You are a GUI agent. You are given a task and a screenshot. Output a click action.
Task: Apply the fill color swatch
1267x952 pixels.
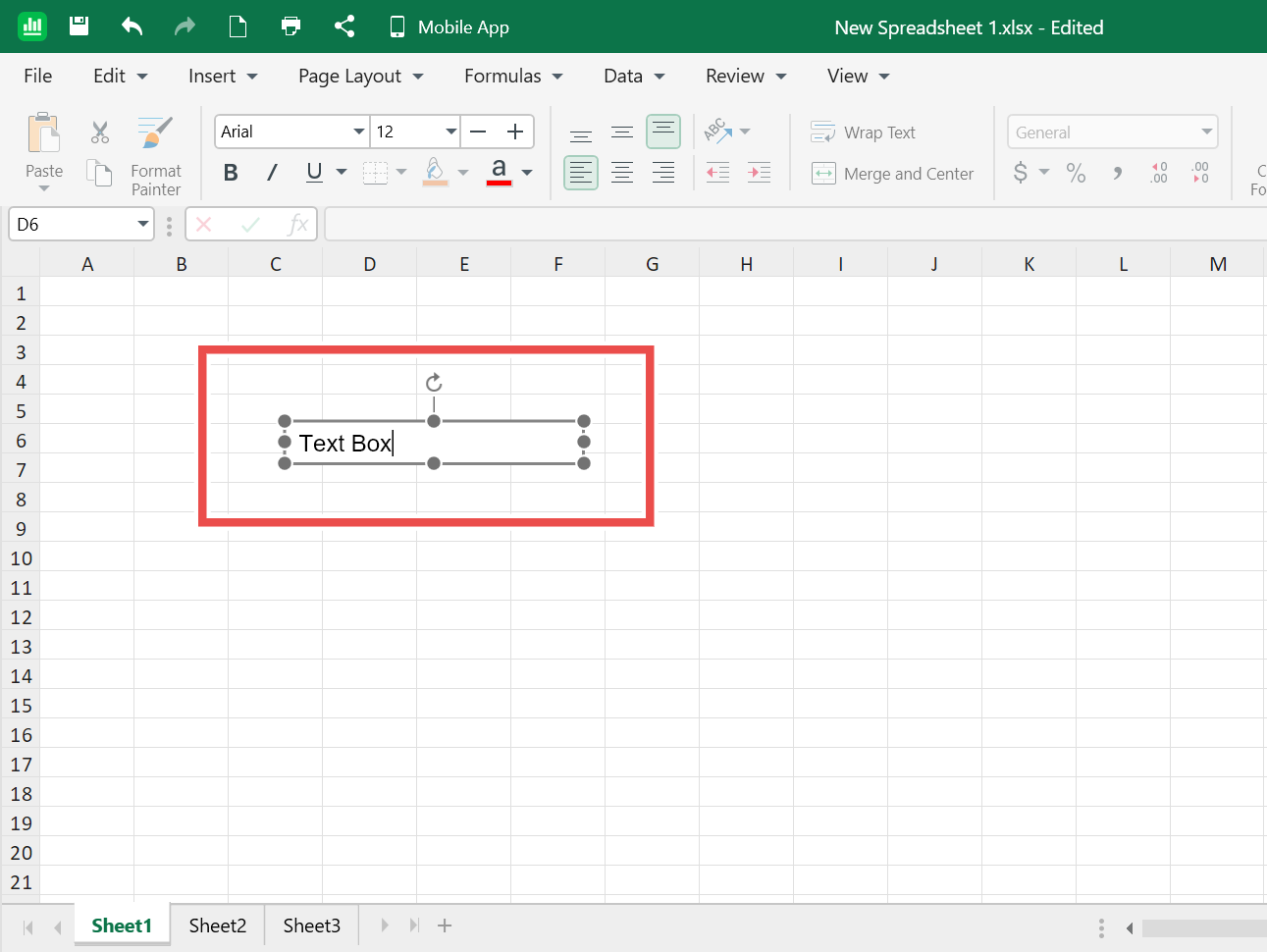(x=436, y=172)
